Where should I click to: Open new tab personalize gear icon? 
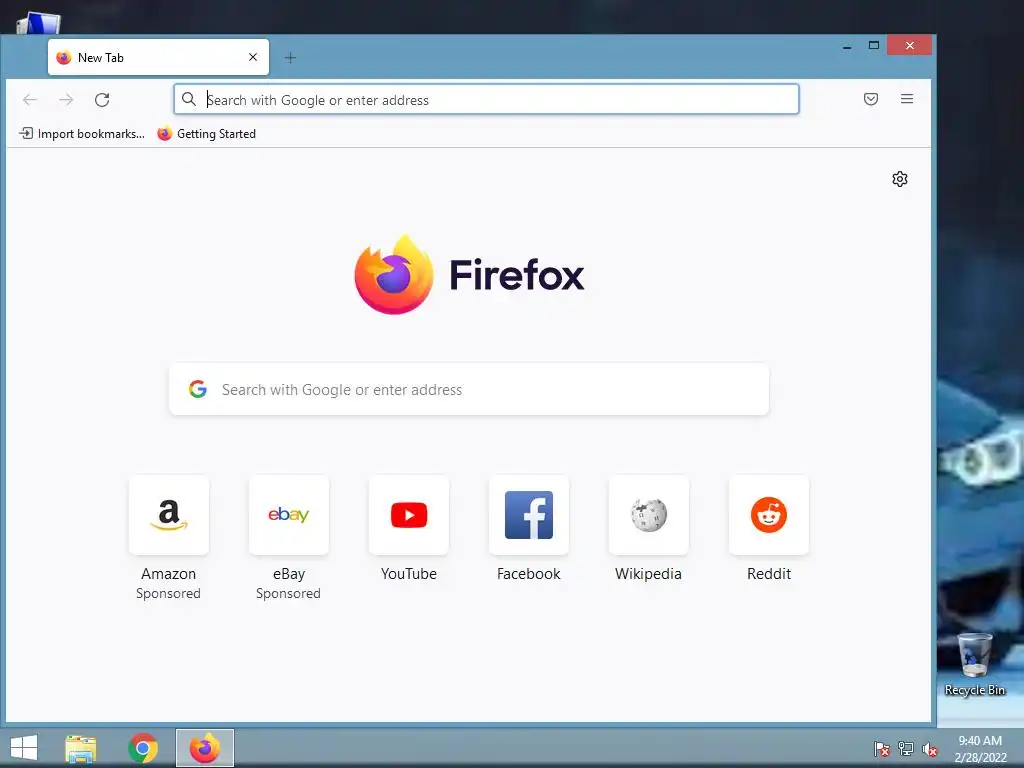tap(900, 179)
